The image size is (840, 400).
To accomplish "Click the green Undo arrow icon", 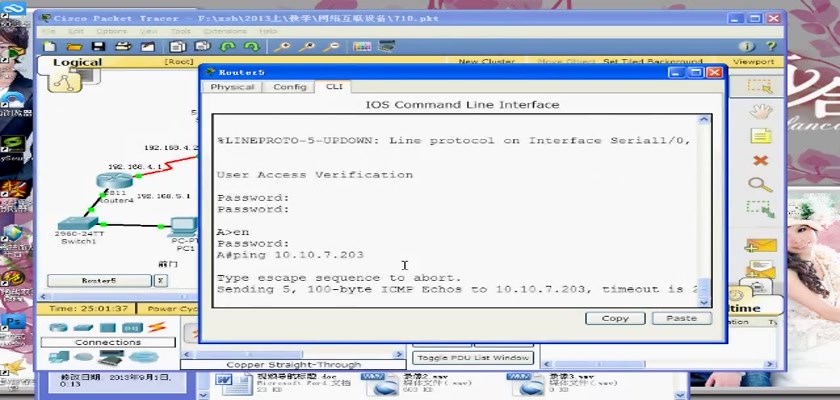I will pyautogui.click(x=228, y=47).
